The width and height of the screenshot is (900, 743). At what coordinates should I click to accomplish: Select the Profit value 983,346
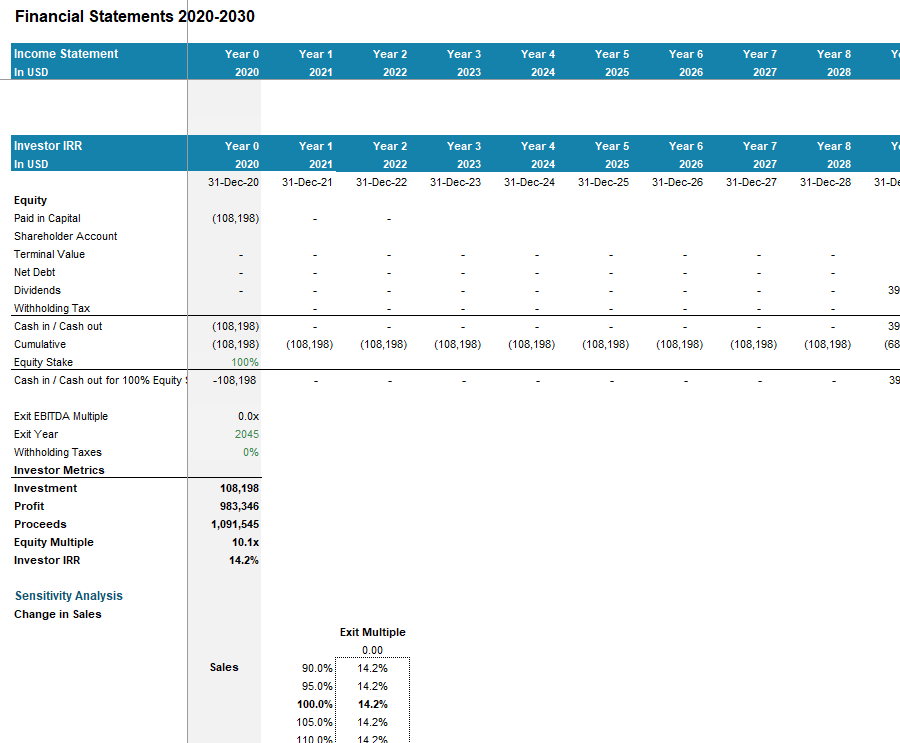(238, 506)
